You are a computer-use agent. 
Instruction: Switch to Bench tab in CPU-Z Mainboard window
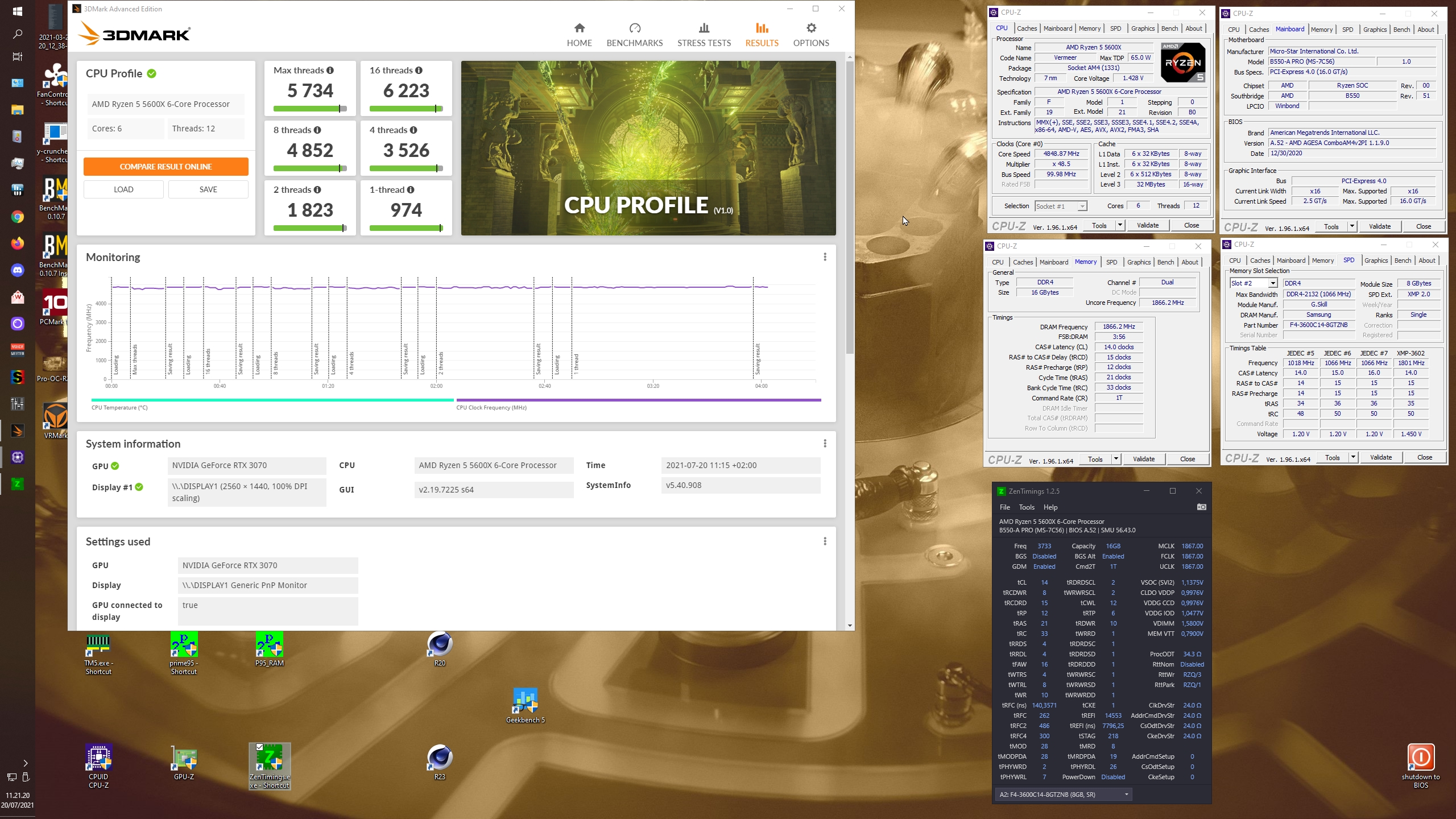(1401, 30)
